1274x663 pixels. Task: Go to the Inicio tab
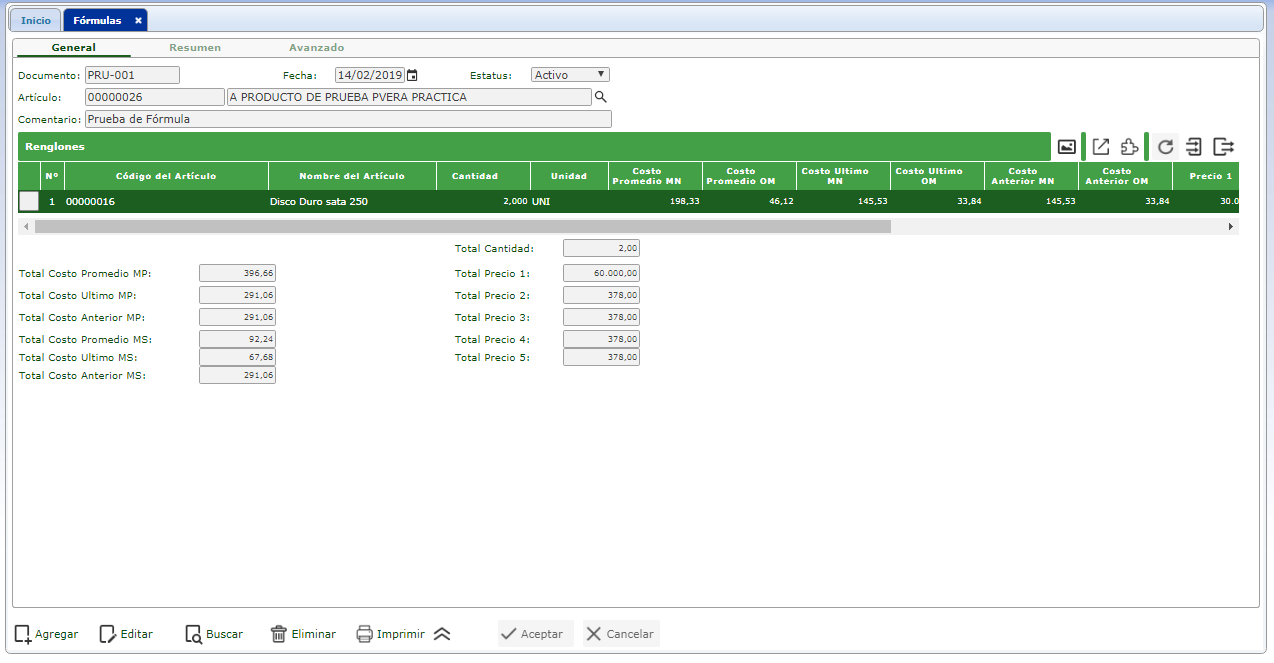[x=36, y=20]
